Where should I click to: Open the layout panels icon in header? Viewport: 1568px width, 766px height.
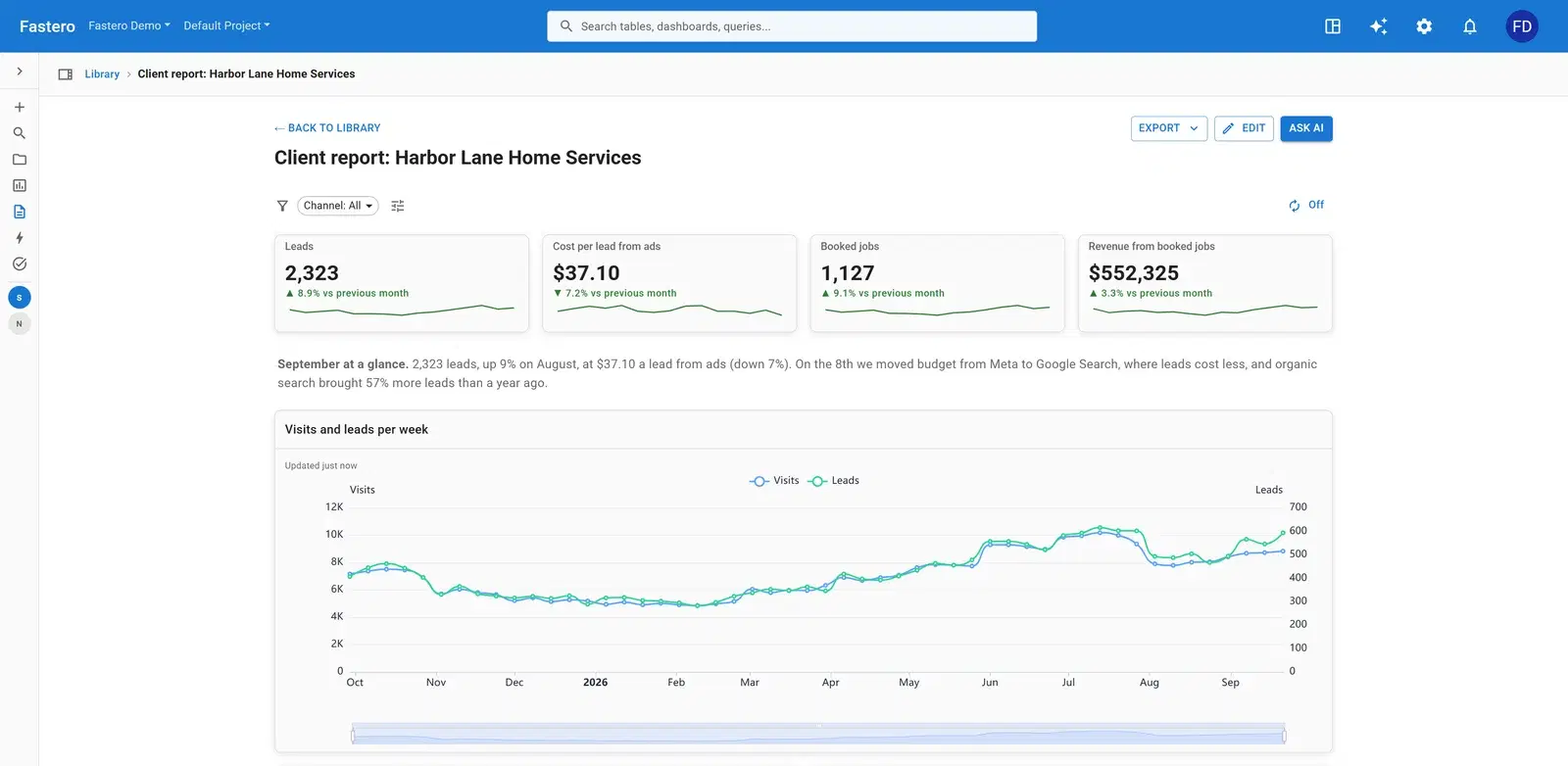[x=1333, y=26]
